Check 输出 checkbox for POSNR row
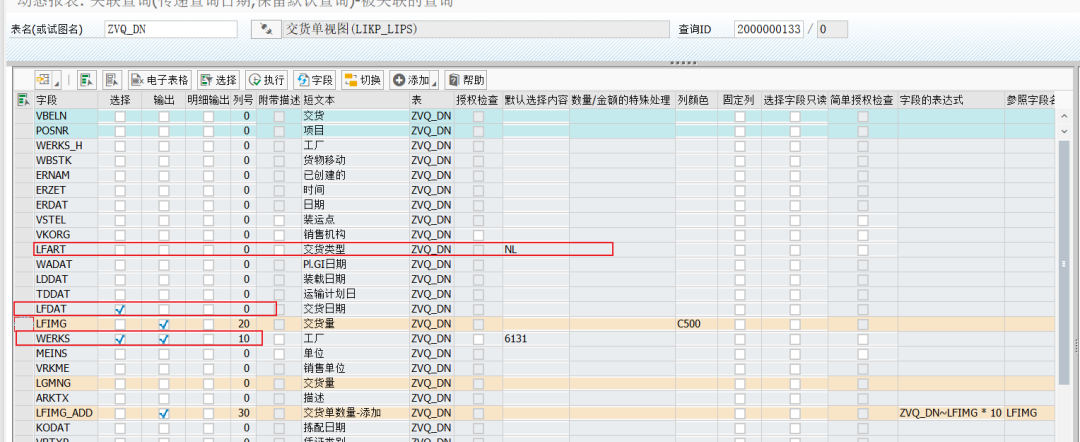 164,131
